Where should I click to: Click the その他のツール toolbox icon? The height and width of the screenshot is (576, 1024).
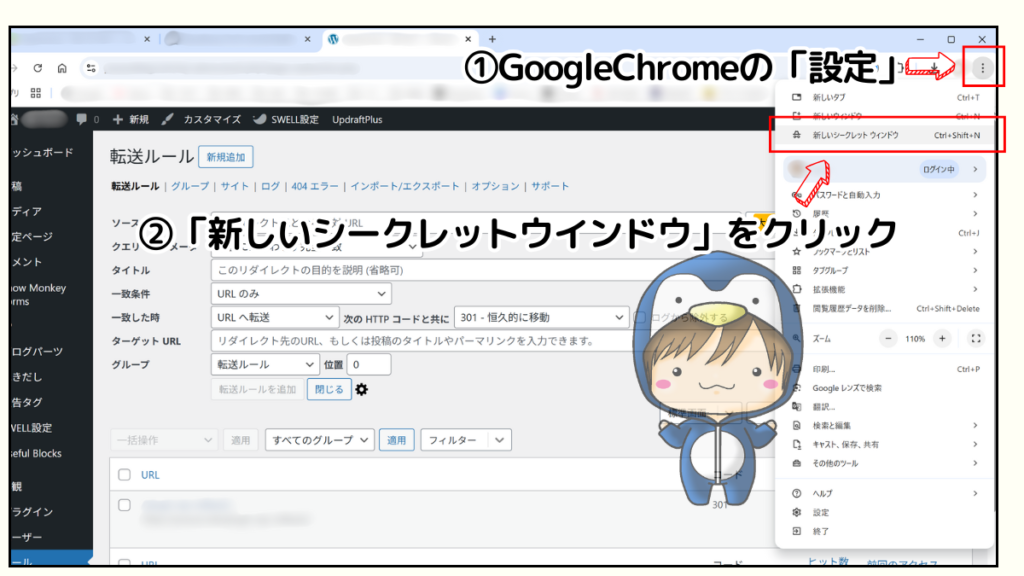click(797, 464)
